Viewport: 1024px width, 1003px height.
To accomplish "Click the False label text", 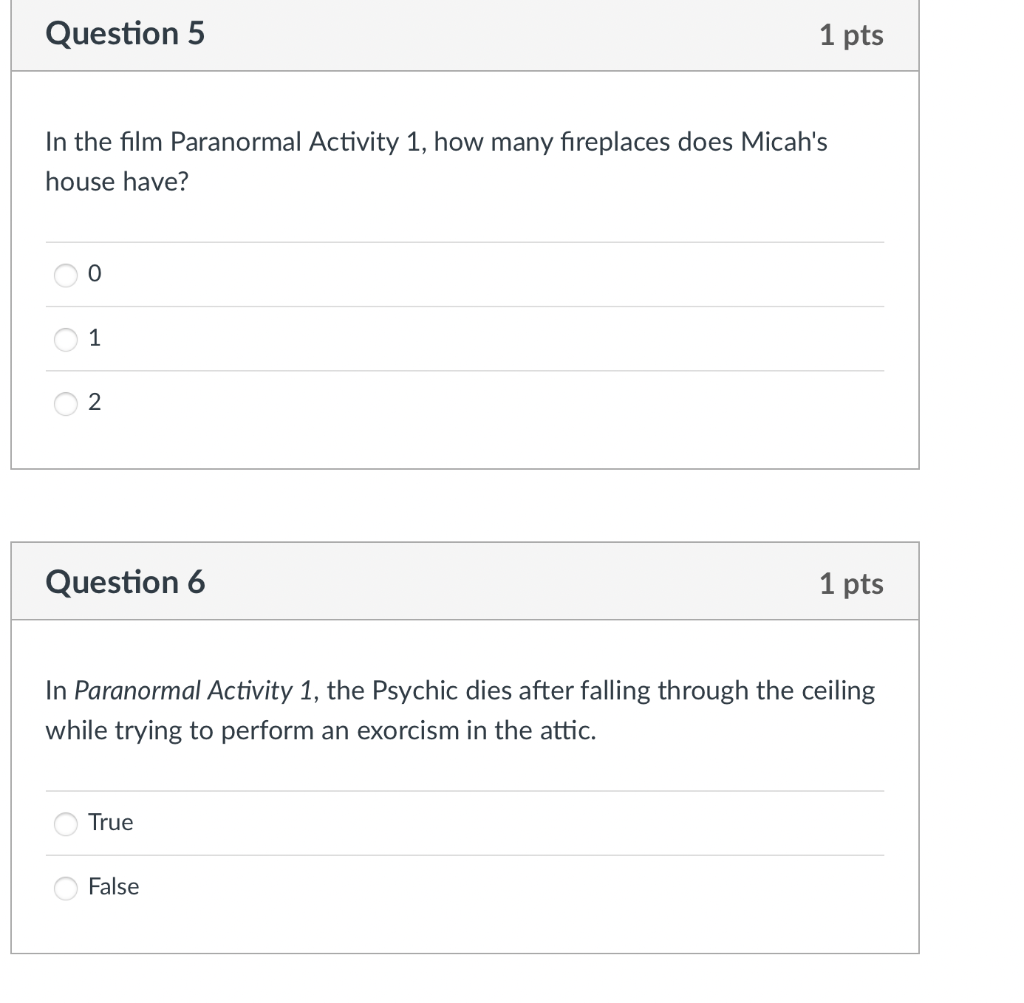I will (x=112, y=886).
